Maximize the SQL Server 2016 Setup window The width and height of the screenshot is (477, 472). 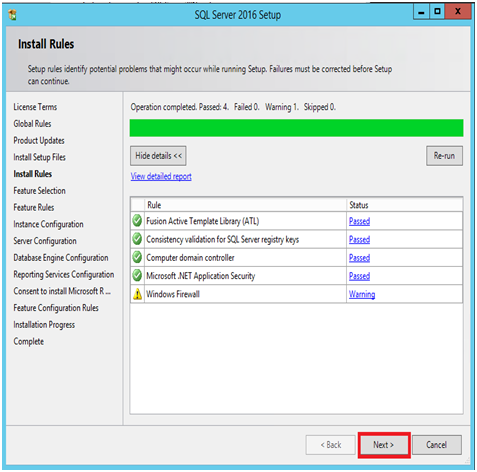[437, 12]
